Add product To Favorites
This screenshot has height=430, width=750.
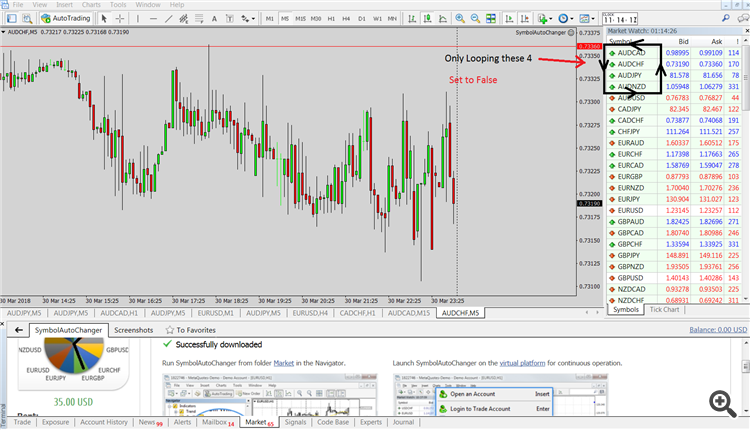pos(190,330)
